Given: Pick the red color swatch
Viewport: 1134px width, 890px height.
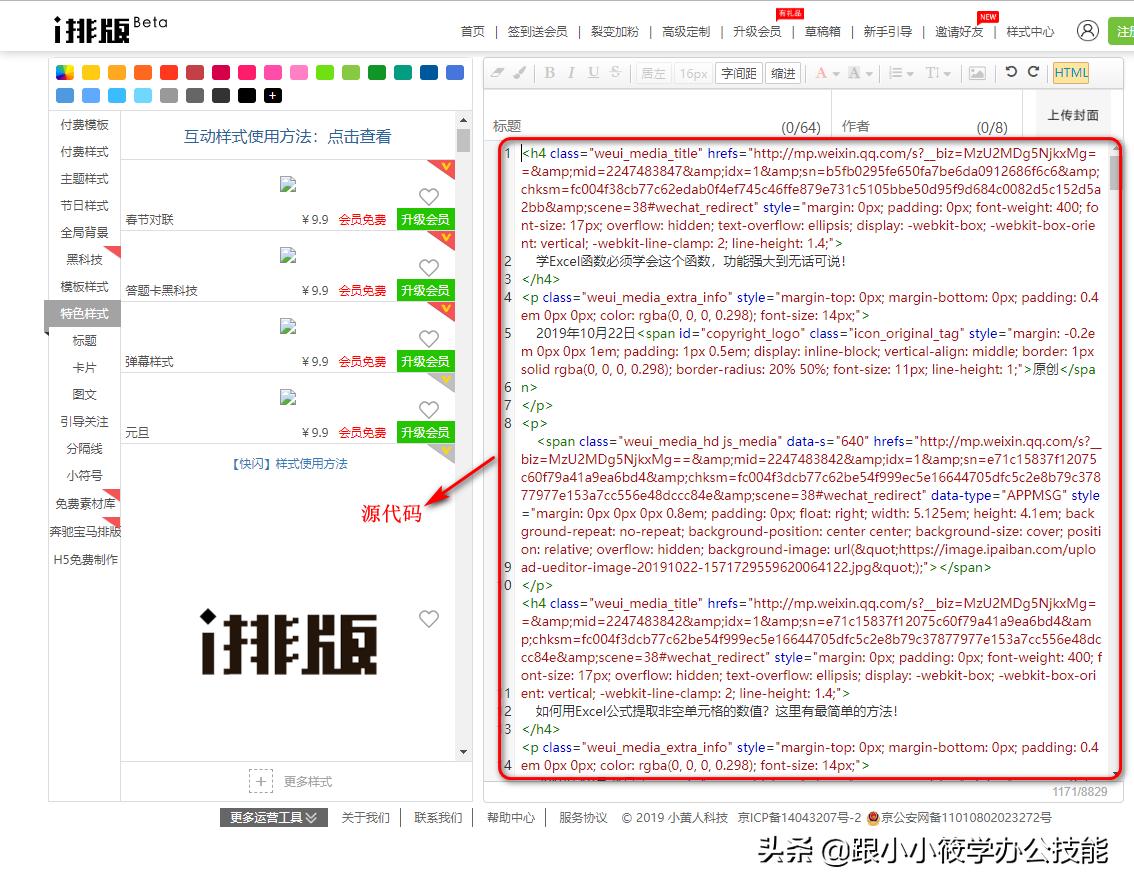Looking at the screenshot, I should (166, 71).
